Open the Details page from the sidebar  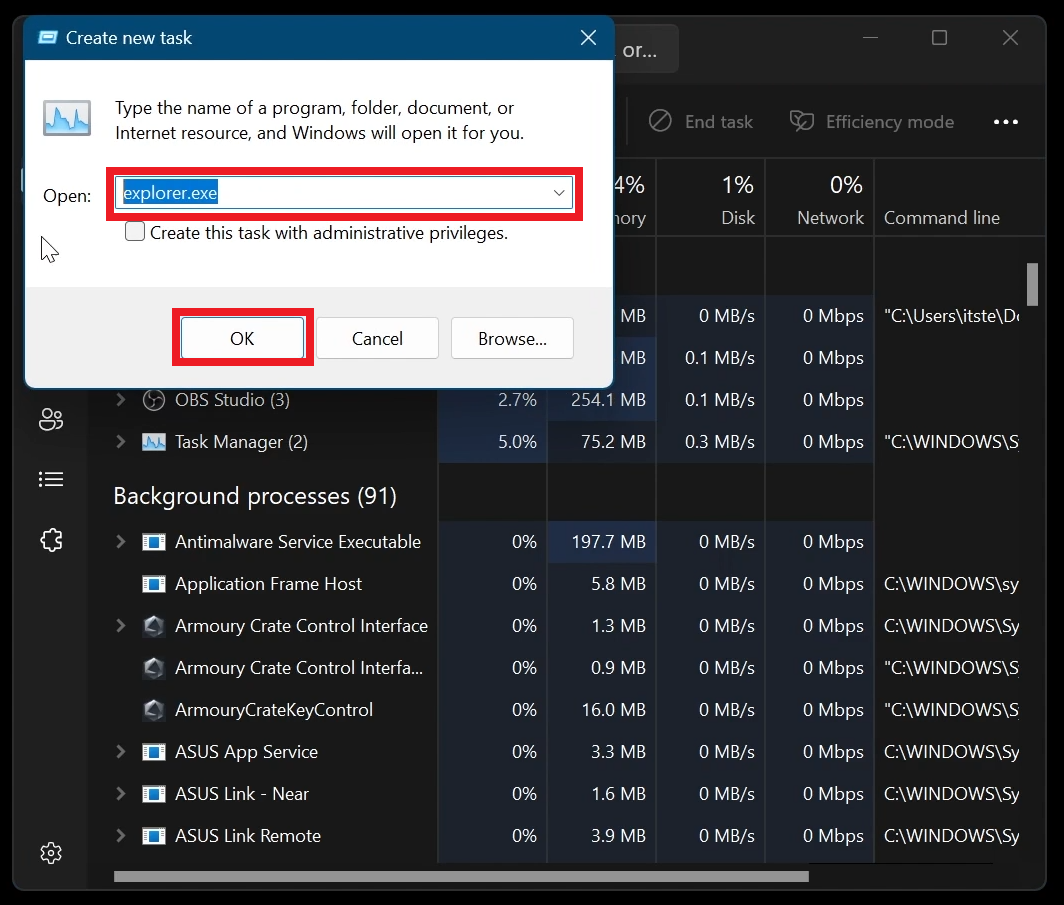pos(51,479)
